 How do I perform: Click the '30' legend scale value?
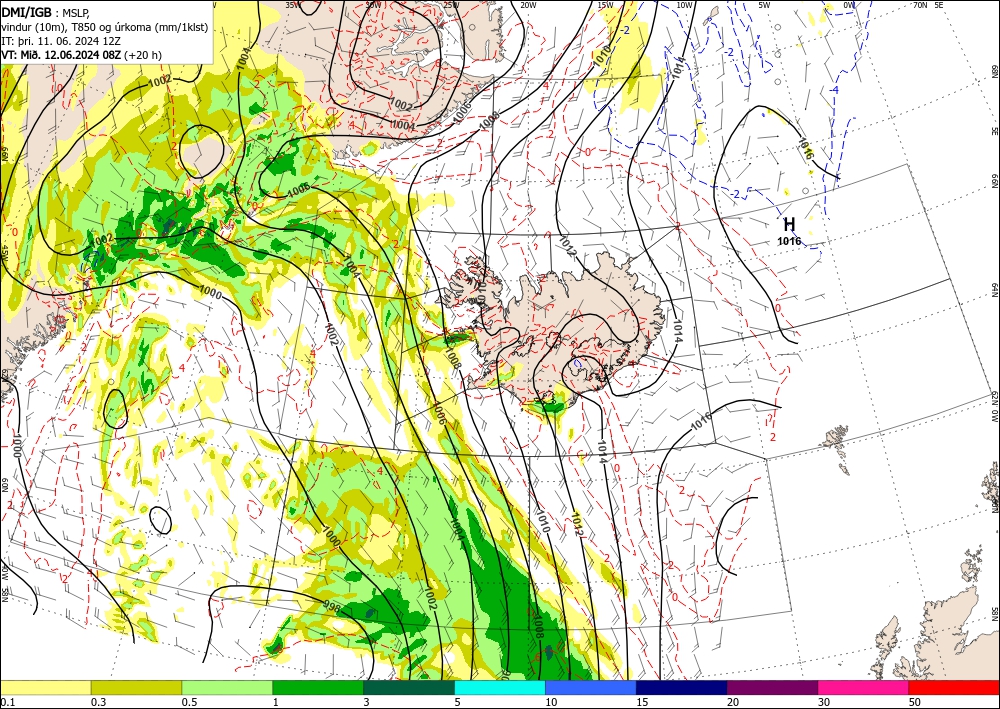pyautogui.click(x=824, y=702)
